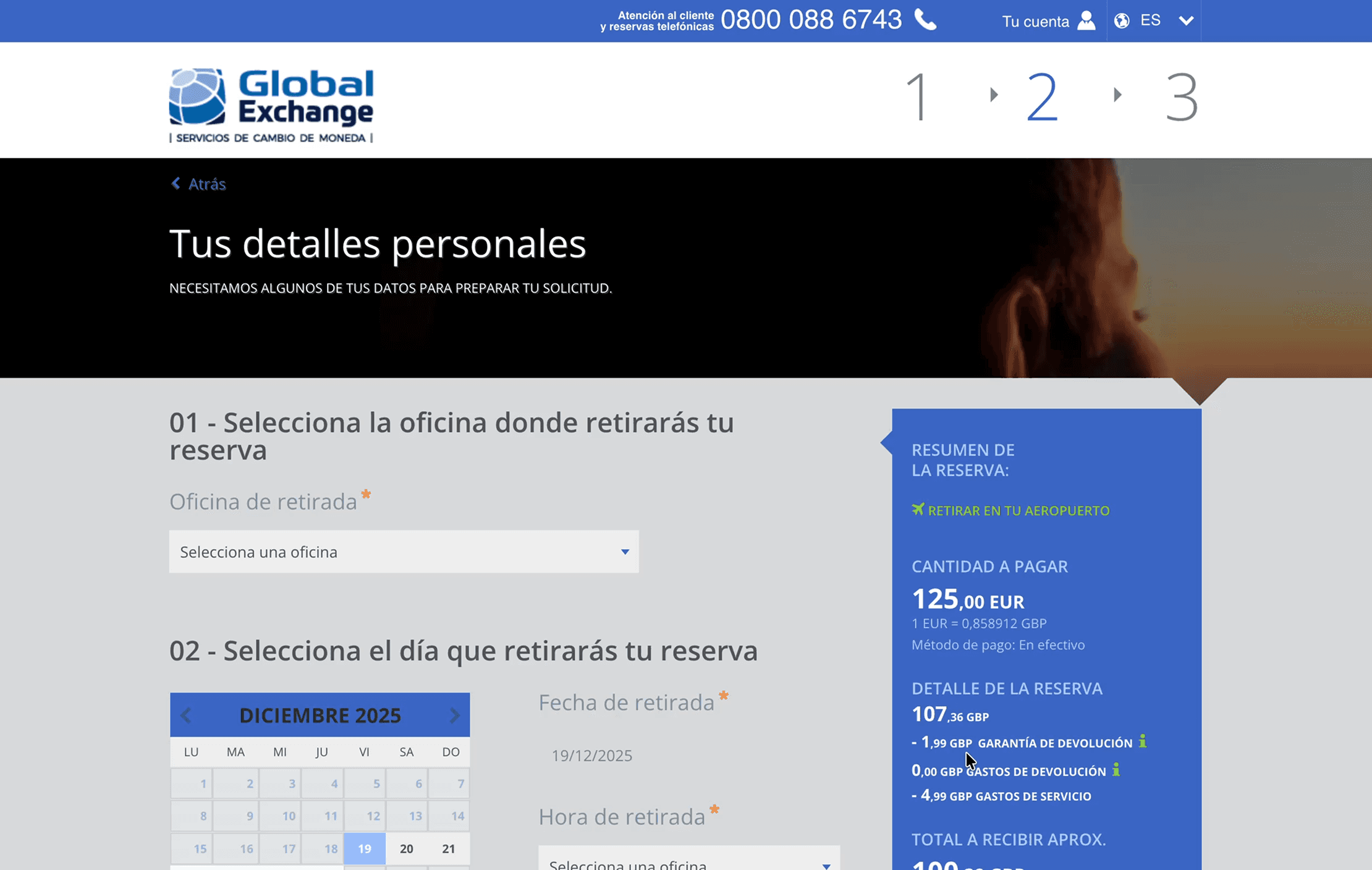Open Tu cuenta account link
This screenshot has height=870, width=1372.
point(1035,21)
